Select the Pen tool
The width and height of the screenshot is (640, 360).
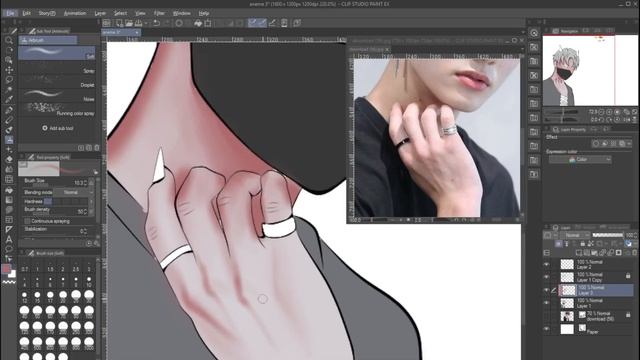pyautogui.click(x=9, y=110)
